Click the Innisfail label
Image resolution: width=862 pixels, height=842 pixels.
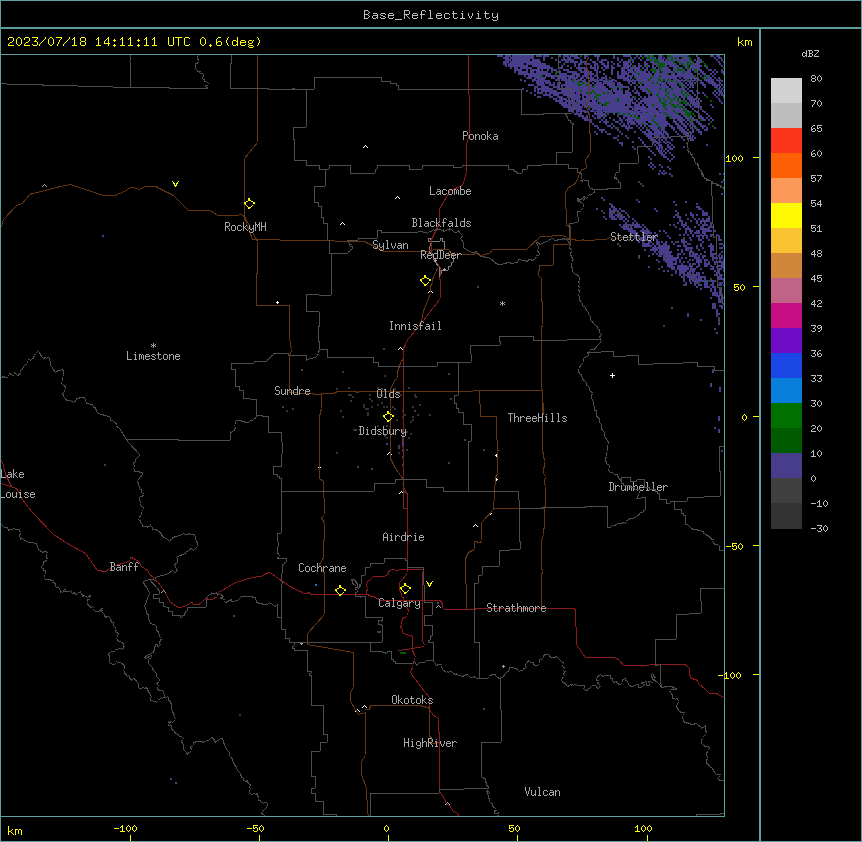pyautogui.click(x=415, y=326)
